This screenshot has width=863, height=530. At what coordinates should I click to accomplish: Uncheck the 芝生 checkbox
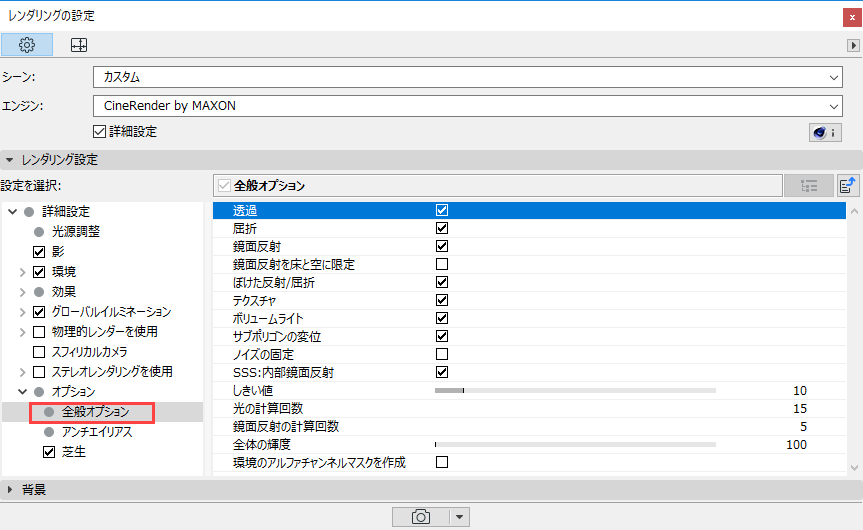(49, 452)
